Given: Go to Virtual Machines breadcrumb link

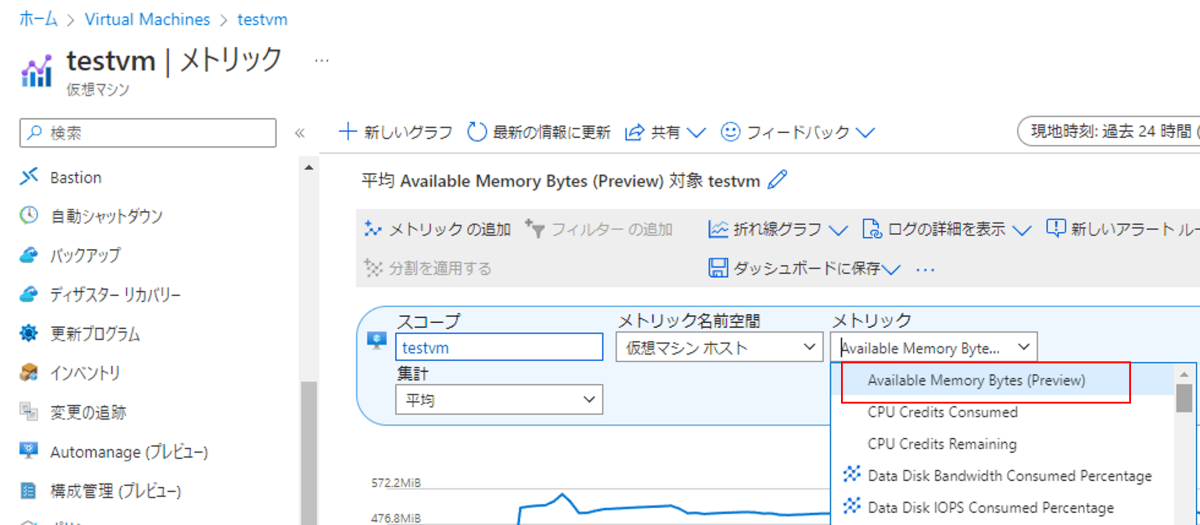Looking at the screenshot, I should point(148,19).
